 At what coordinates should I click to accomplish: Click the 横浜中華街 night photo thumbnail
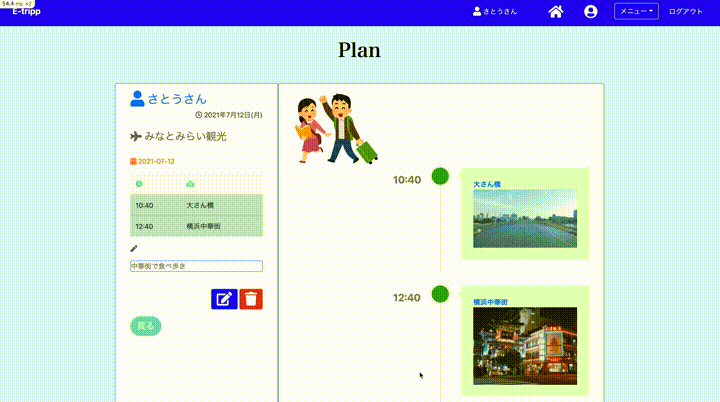click(x=525, y=346)
